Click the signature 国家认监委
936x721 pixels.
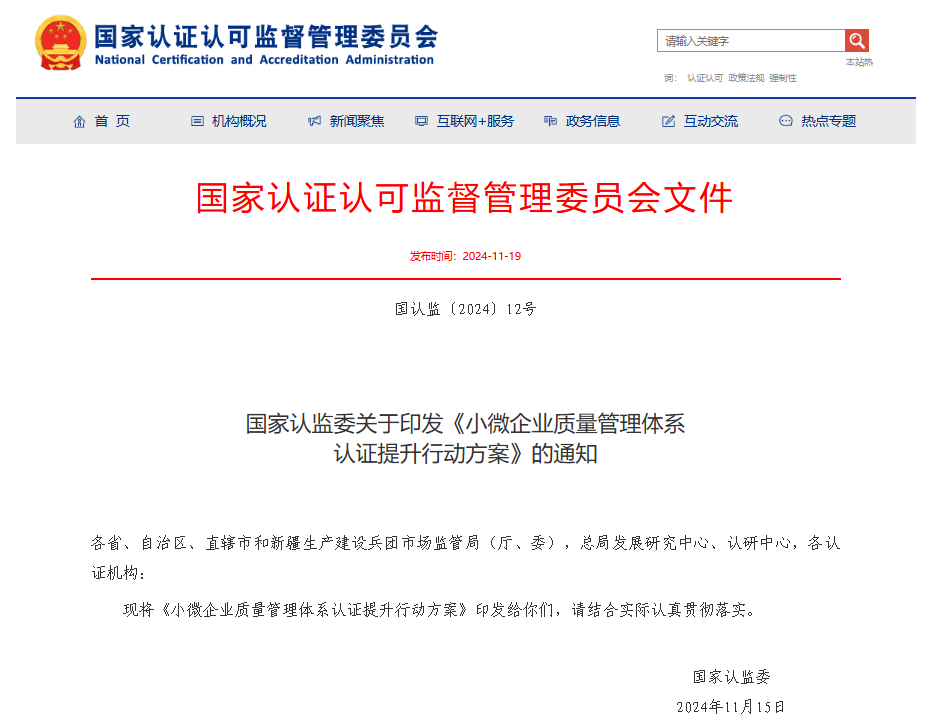[731, 677]
